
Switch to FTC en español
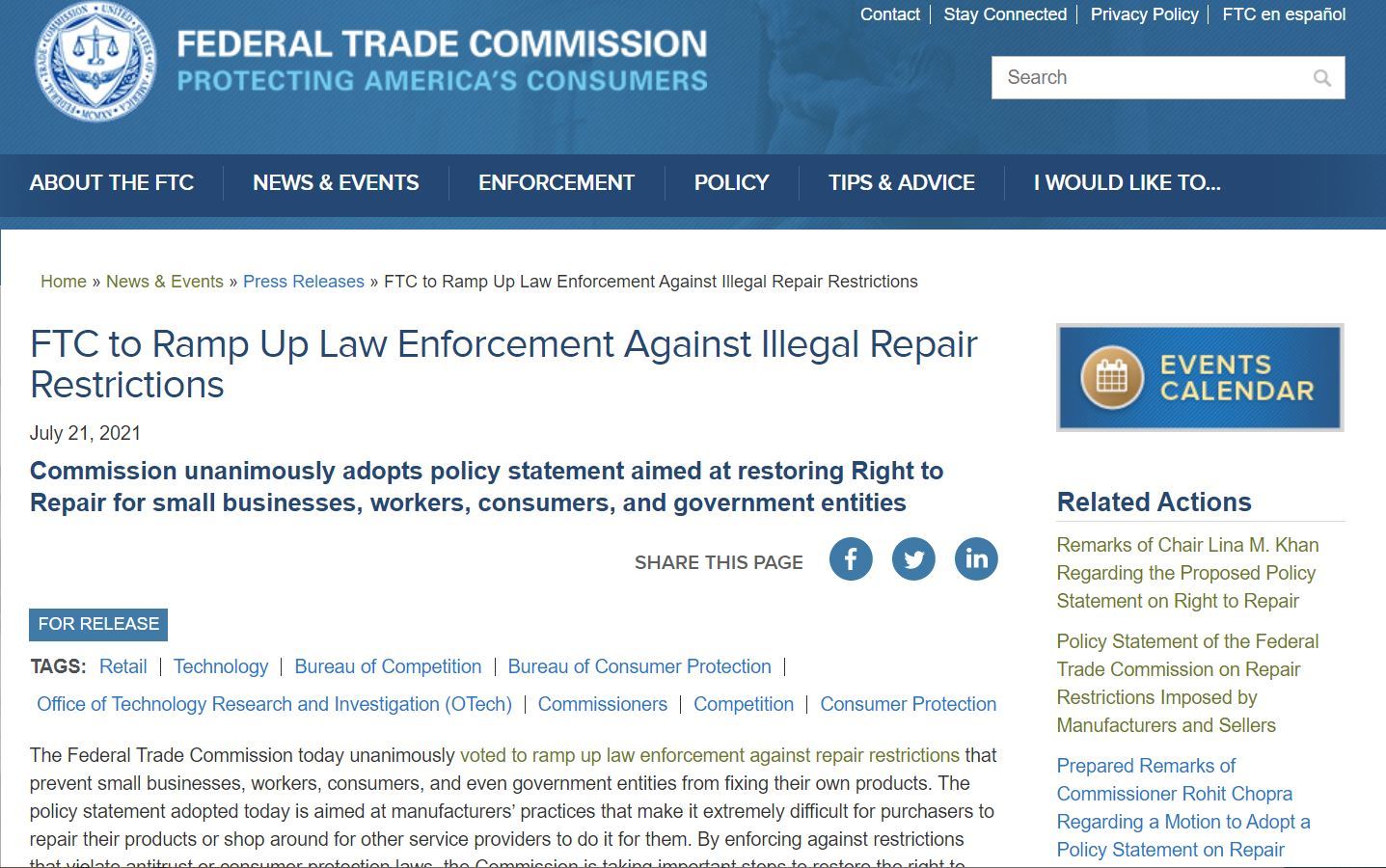pyautogui.click(x=1283, y=14)
